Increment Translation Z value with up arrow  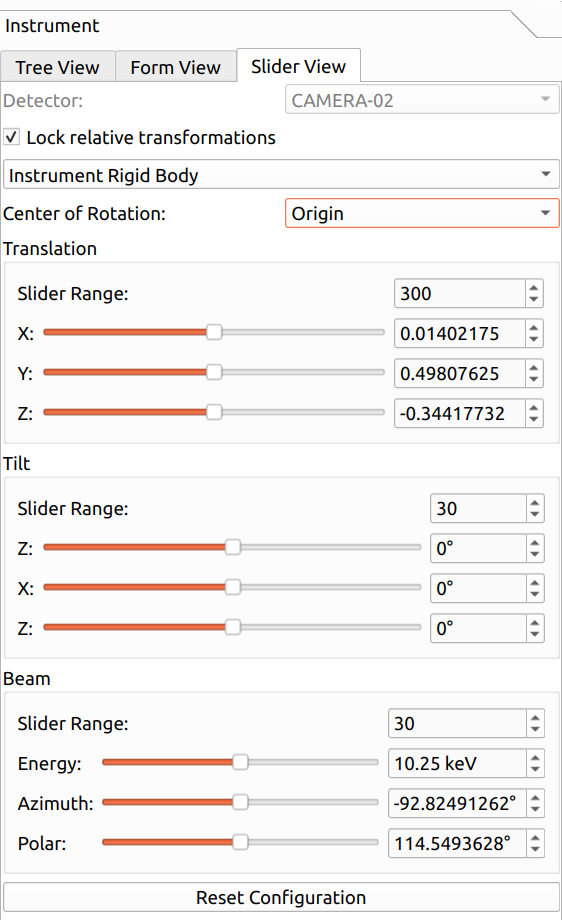[x=533, y=407]
